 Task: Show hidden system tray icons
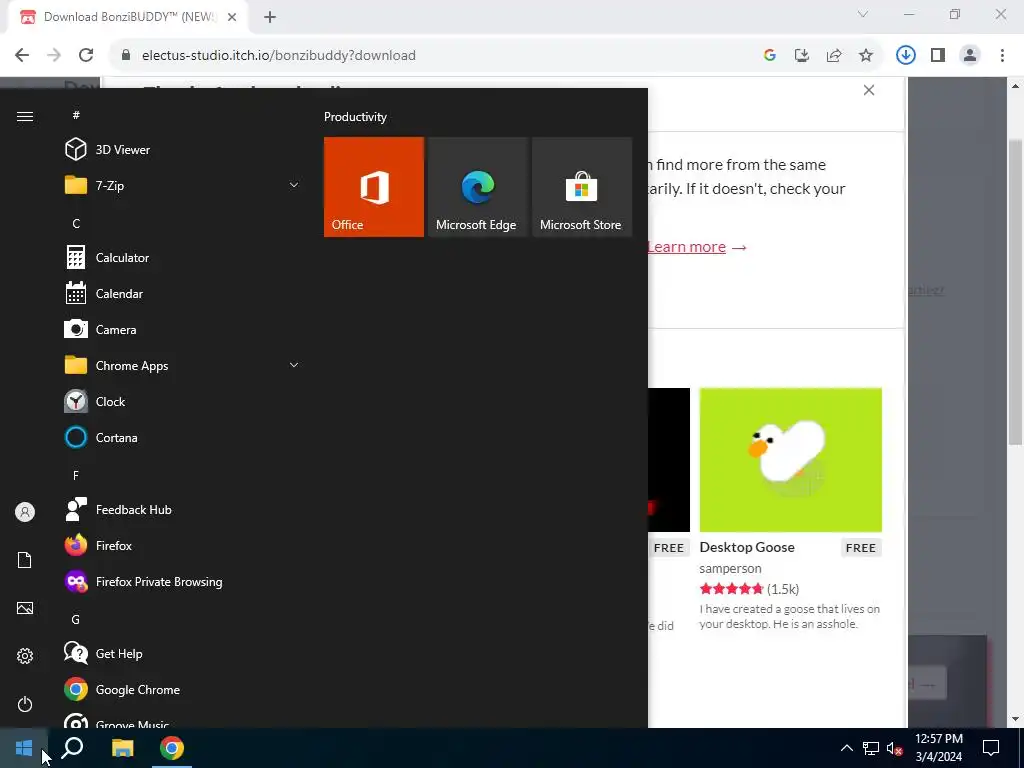(846, 748)
